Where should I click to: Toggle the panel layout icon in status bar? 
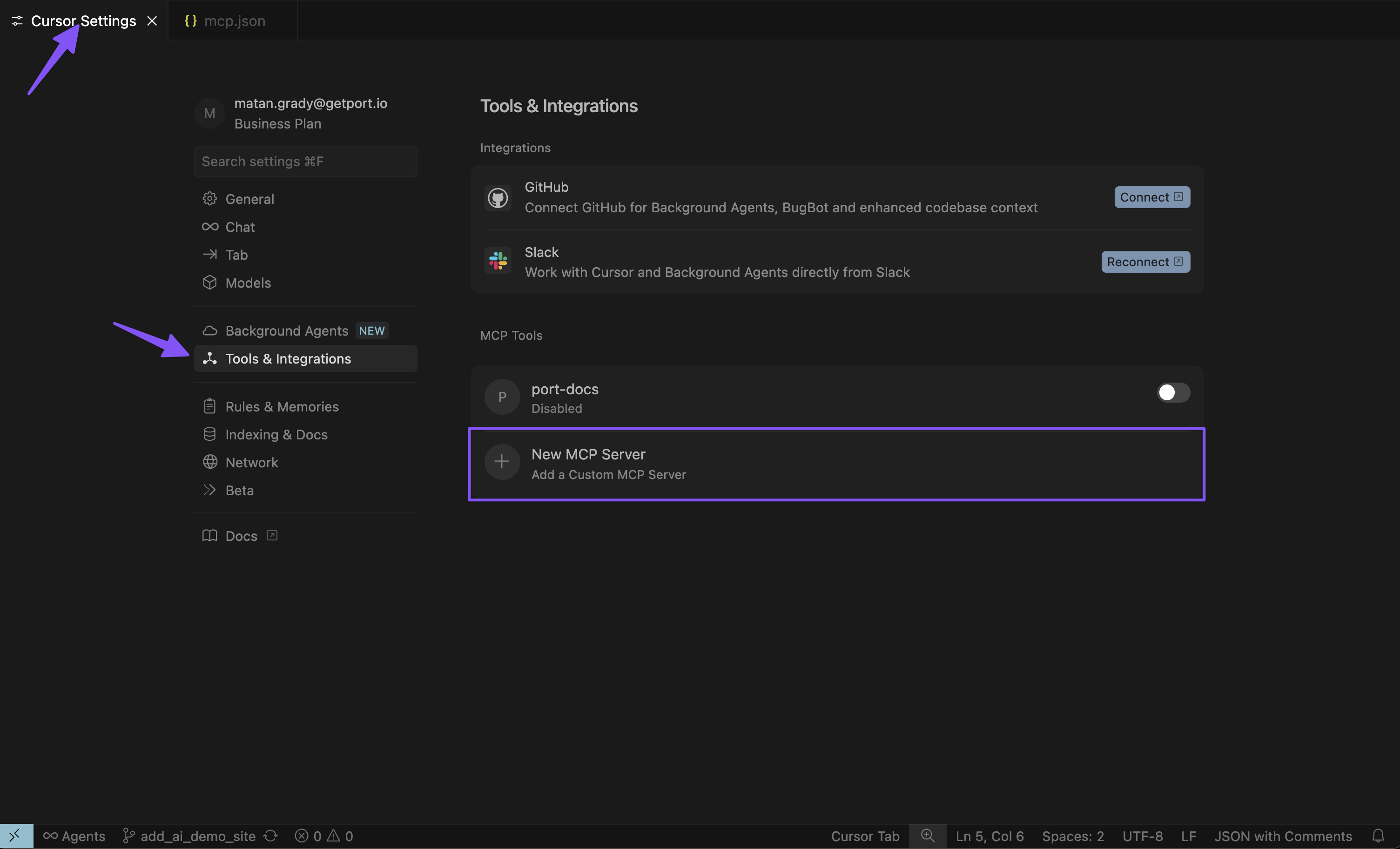[x=16, y=836]
